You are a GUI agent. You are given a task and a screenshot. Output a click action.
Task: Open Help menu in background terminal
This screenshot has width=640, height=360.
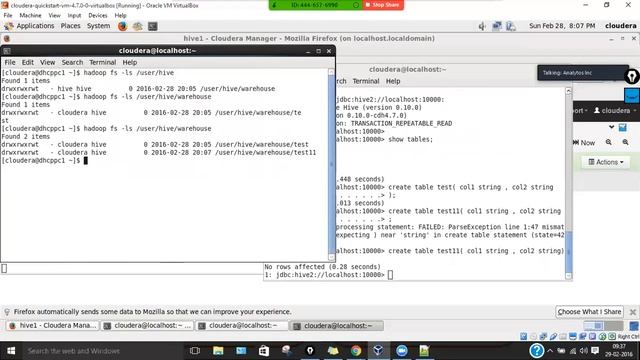point(393,81)
